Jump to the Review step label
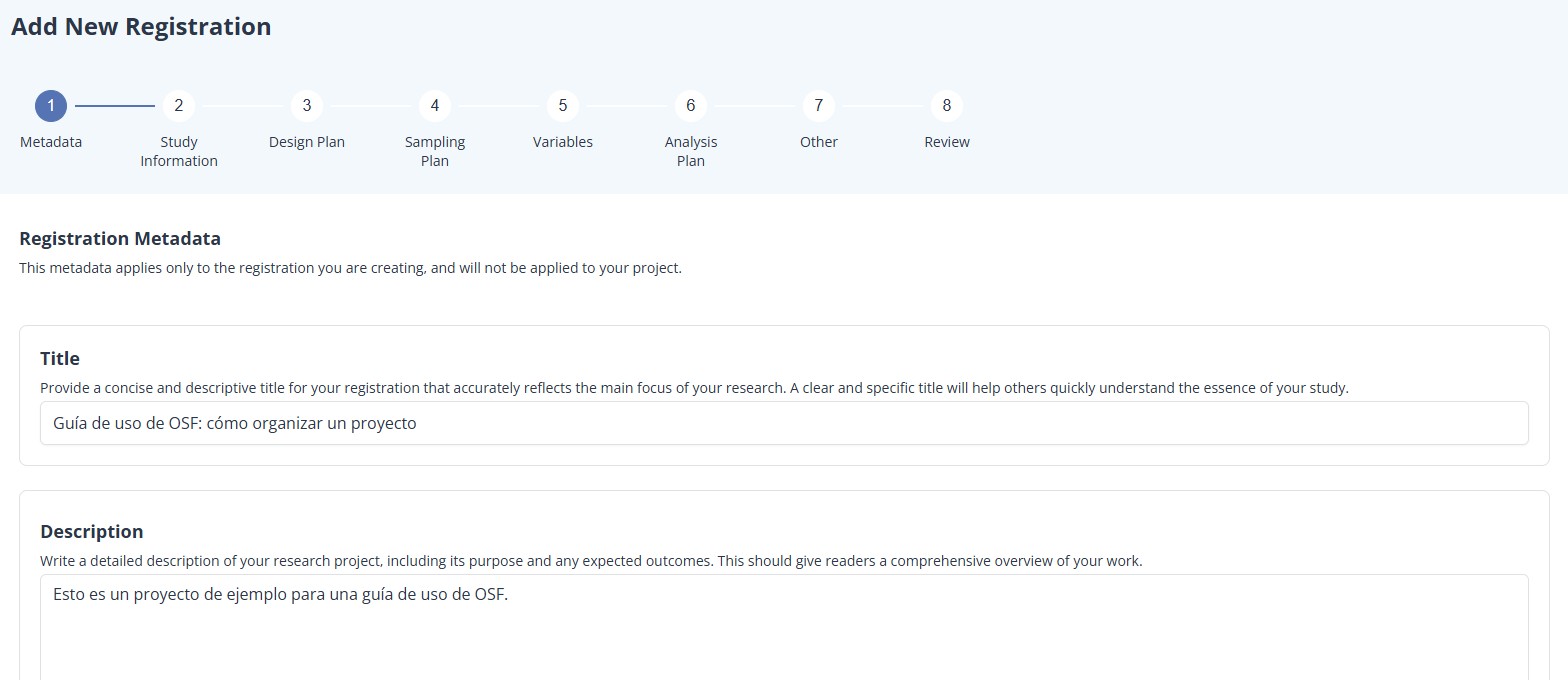The image size is (1568, 680). click(x=947, y=142)
